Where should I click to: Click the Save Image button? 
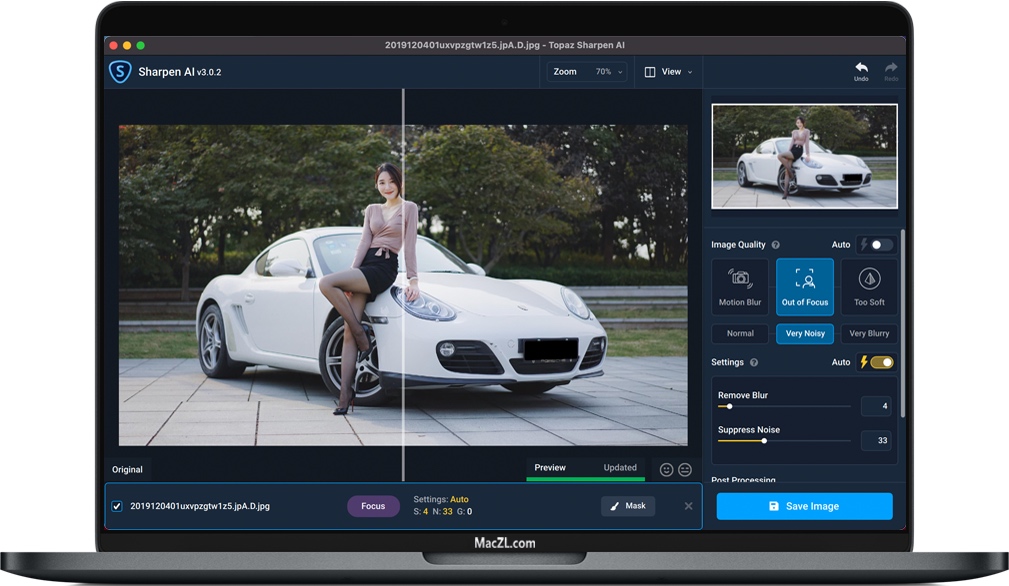804,506
